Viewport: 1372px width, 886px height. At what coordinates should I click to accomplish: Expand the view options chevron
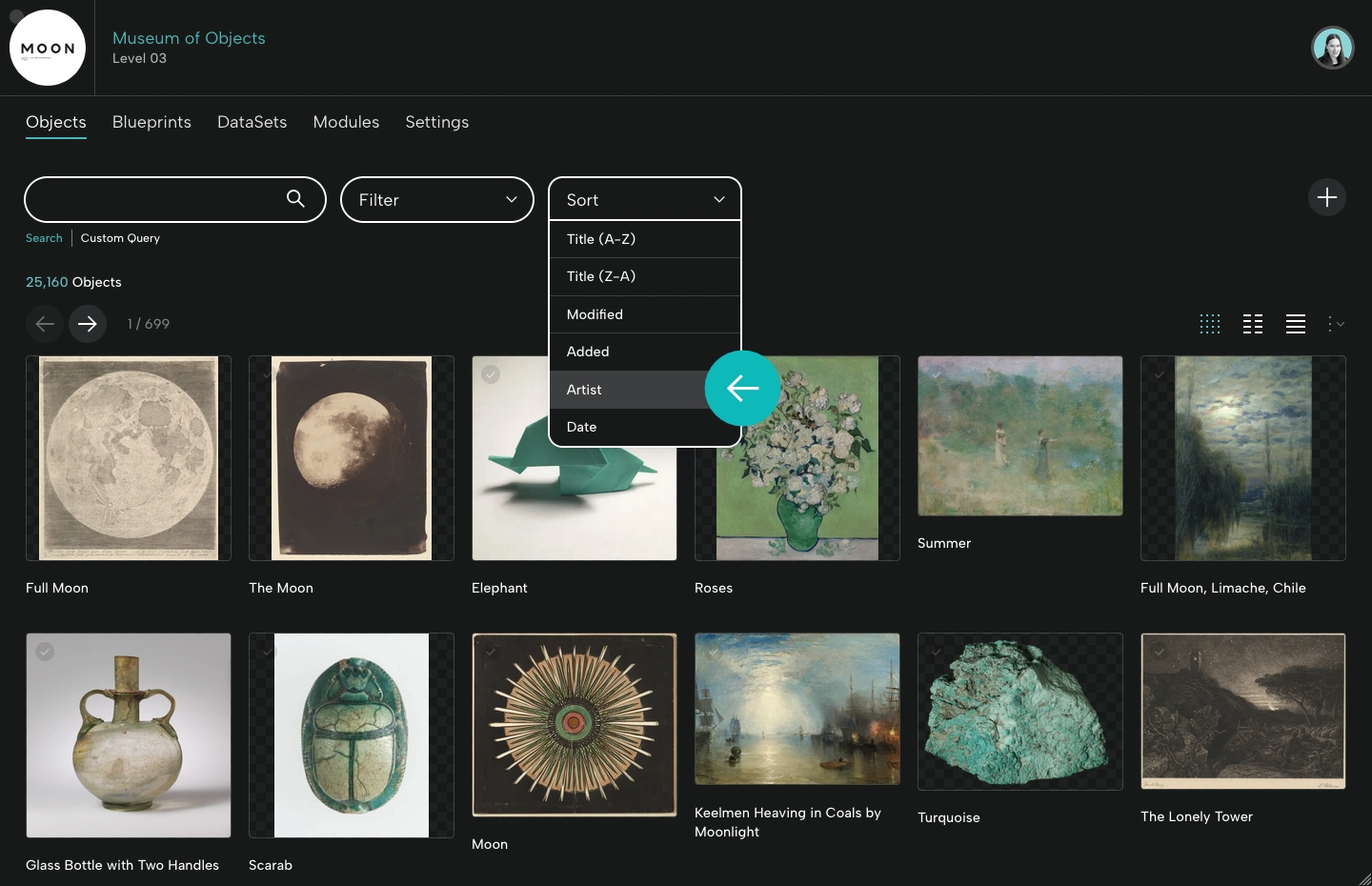[1336, 324]
